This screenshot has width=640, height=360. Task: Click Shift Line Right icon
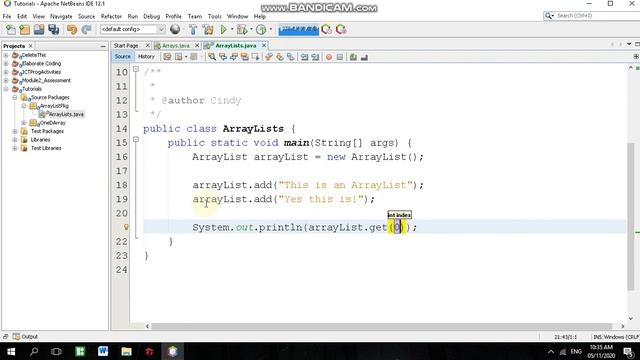click(x=316, y=57)
